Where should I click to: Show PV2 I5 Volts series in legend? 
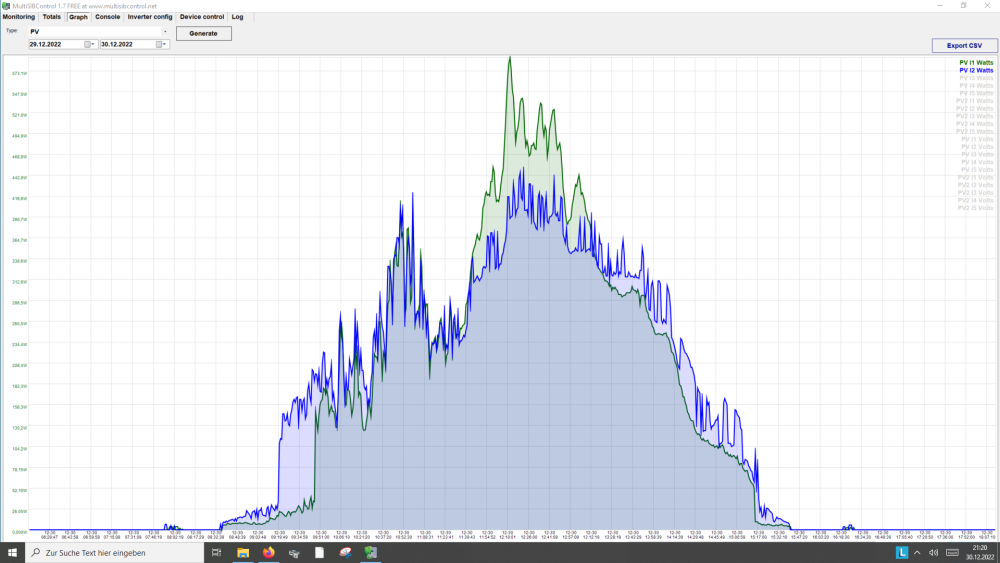[x=975, y=208]
